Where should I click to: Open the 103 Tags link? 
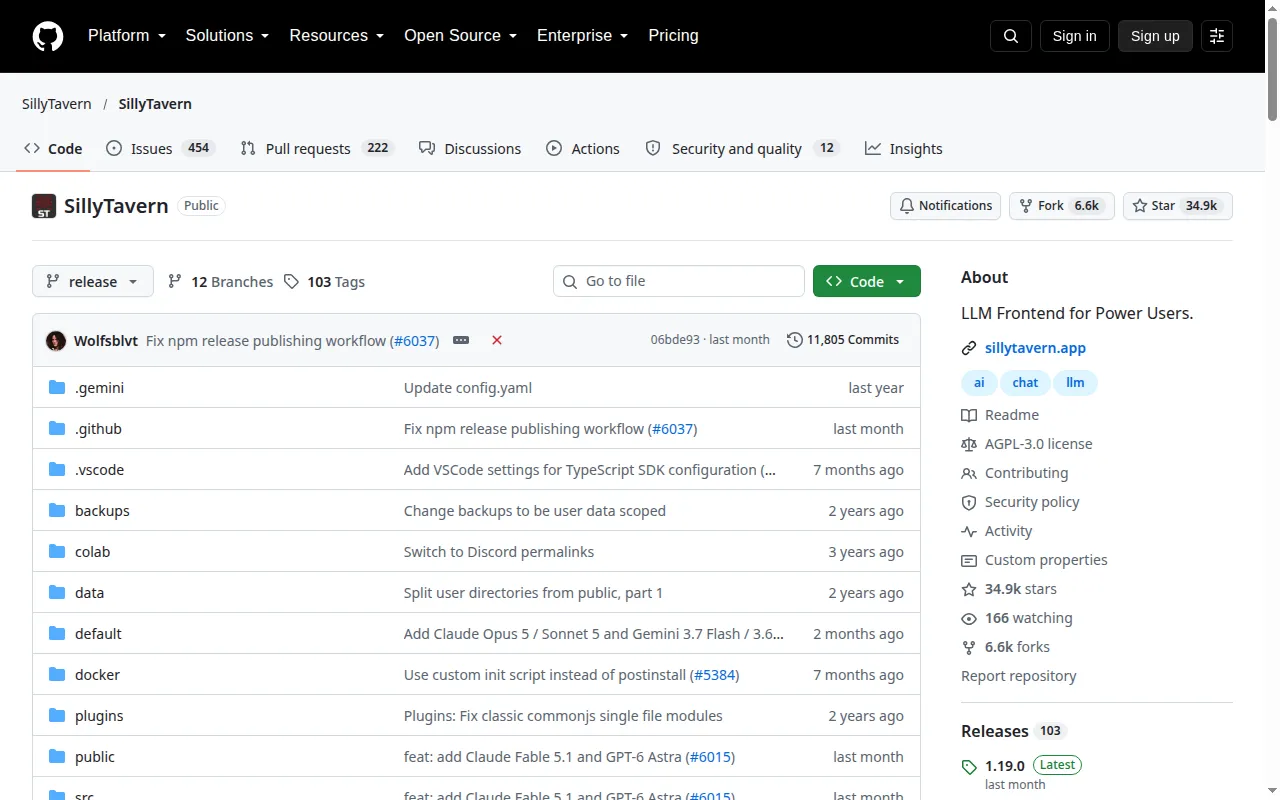(x=324, y=282)
